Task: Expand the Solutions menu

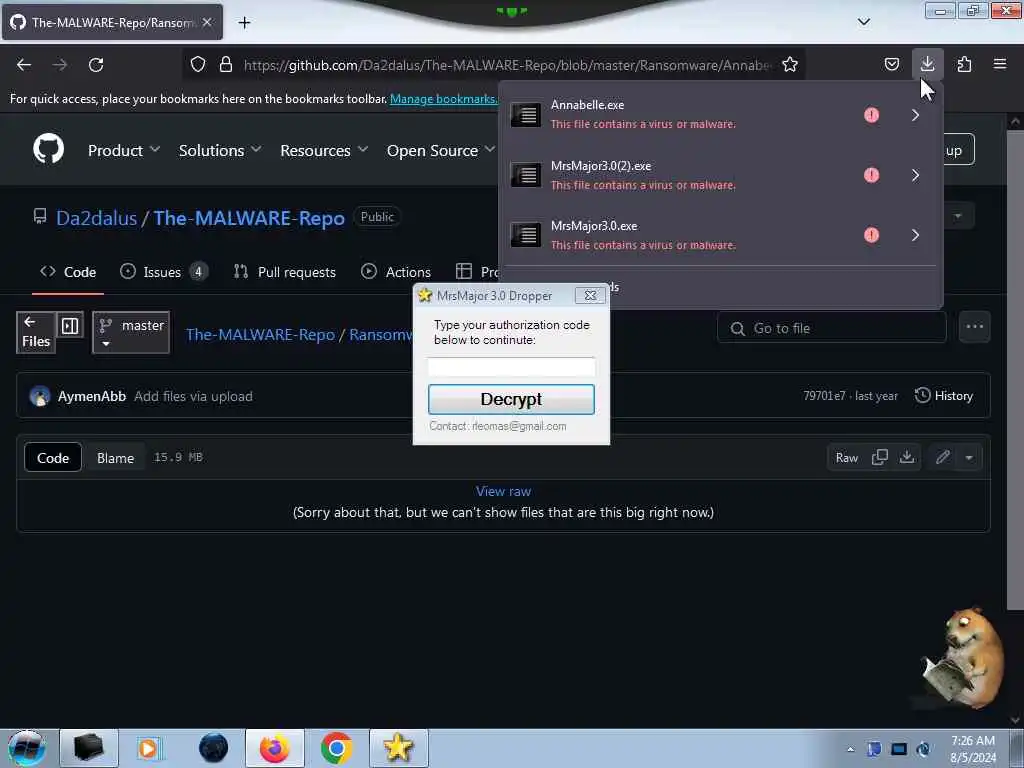Action: click(220, 150)
